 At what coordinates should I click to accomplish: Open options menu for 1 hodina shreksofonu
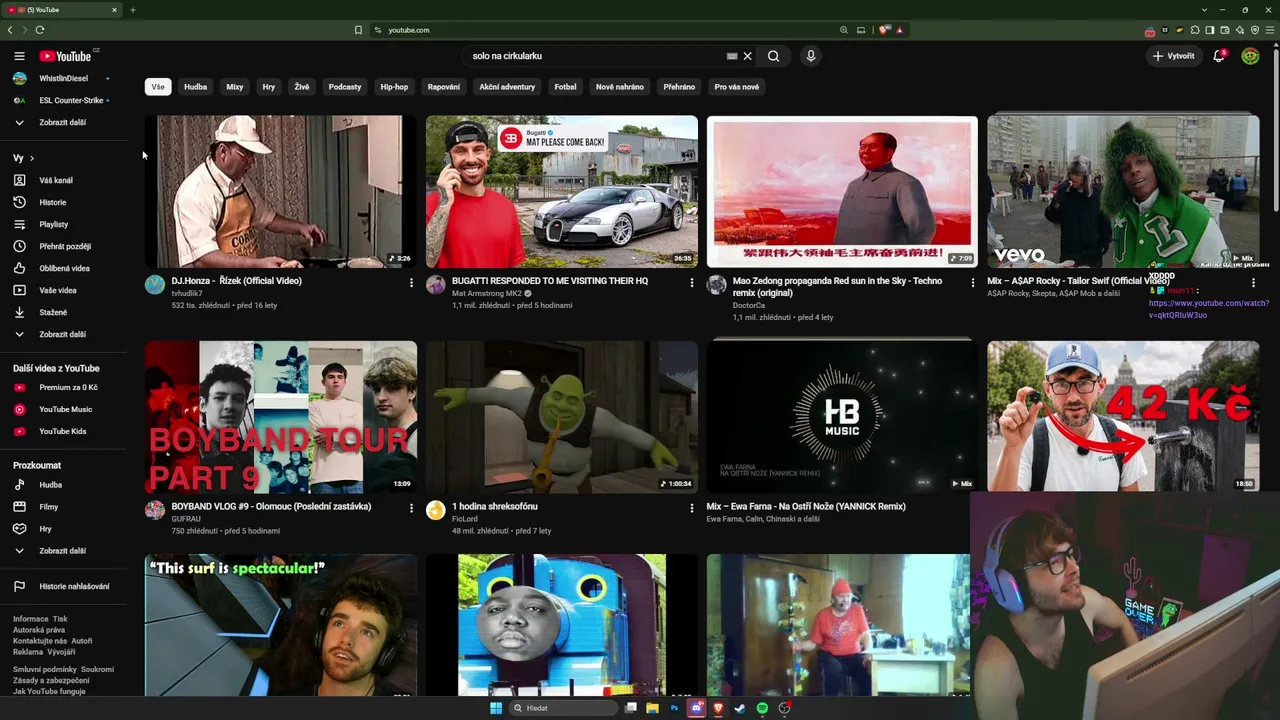pos(691,508)
